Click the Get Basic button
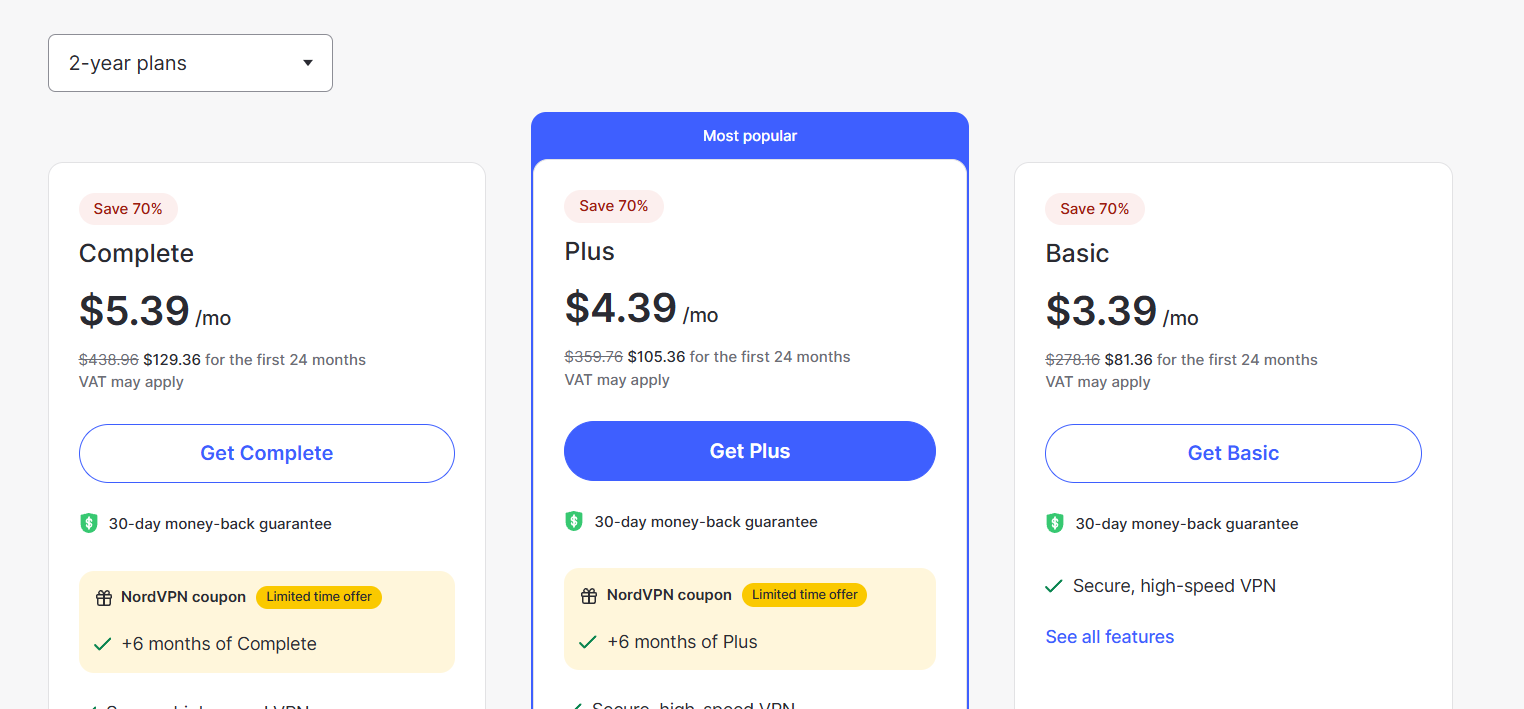1524x709 pixels. pyautogui.click(x=1233, y=453)
